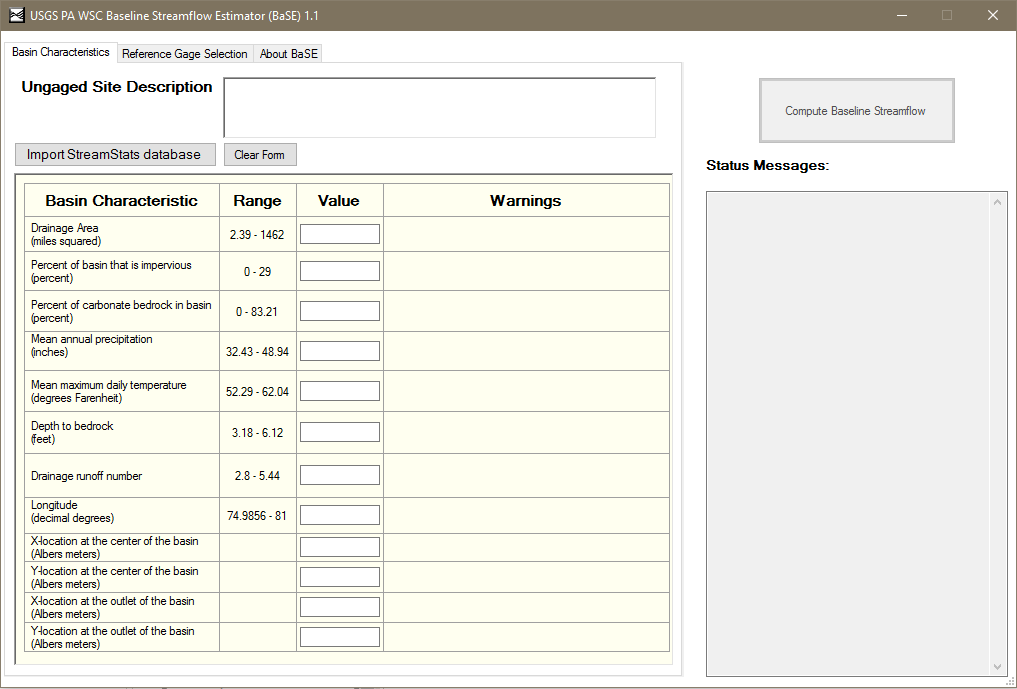Click the '32.43 - 48.94' range cell
The image size is (1017, 689).
[257, 352]
